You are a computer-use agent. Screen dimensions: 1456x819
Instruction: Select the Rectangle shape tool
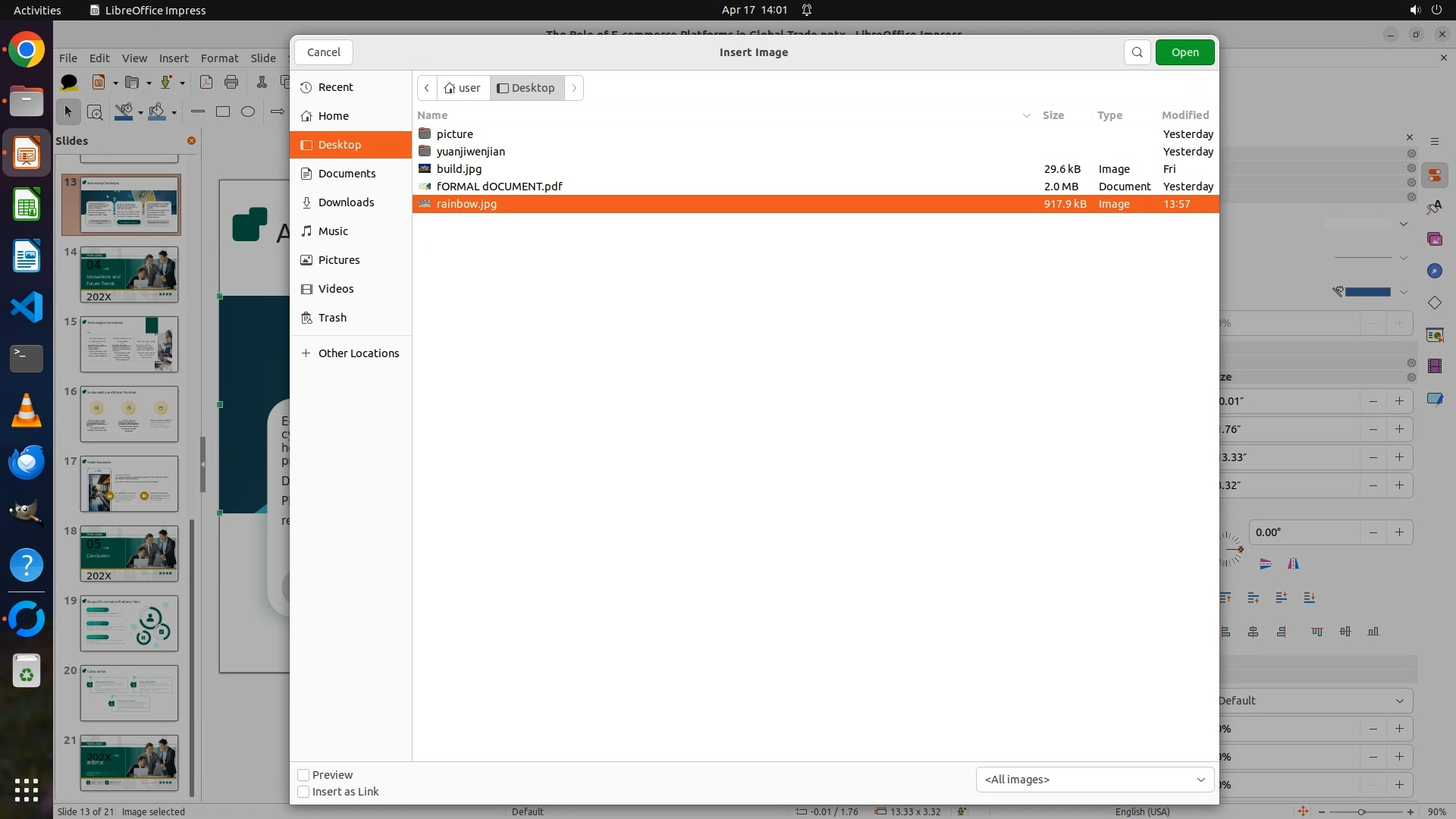(223, 111)
